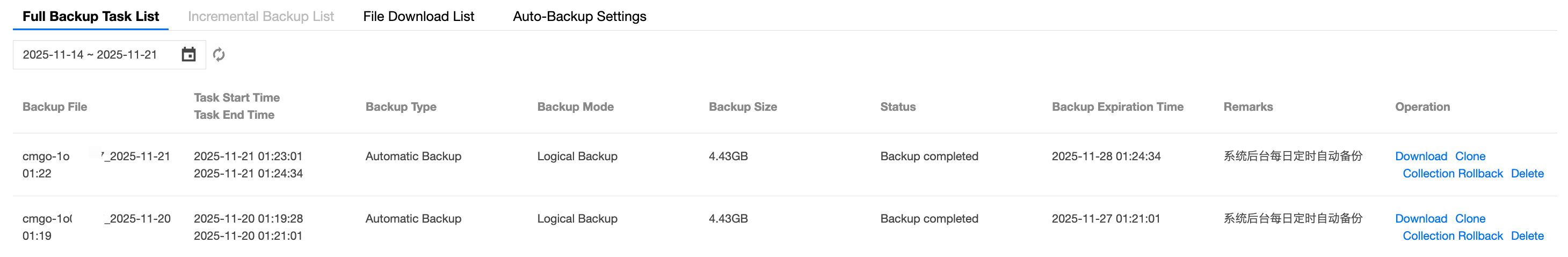This screenshot has width=1568, height=257.
Task: Switch to Full Backup Task List tab
Action: point(91,17)
